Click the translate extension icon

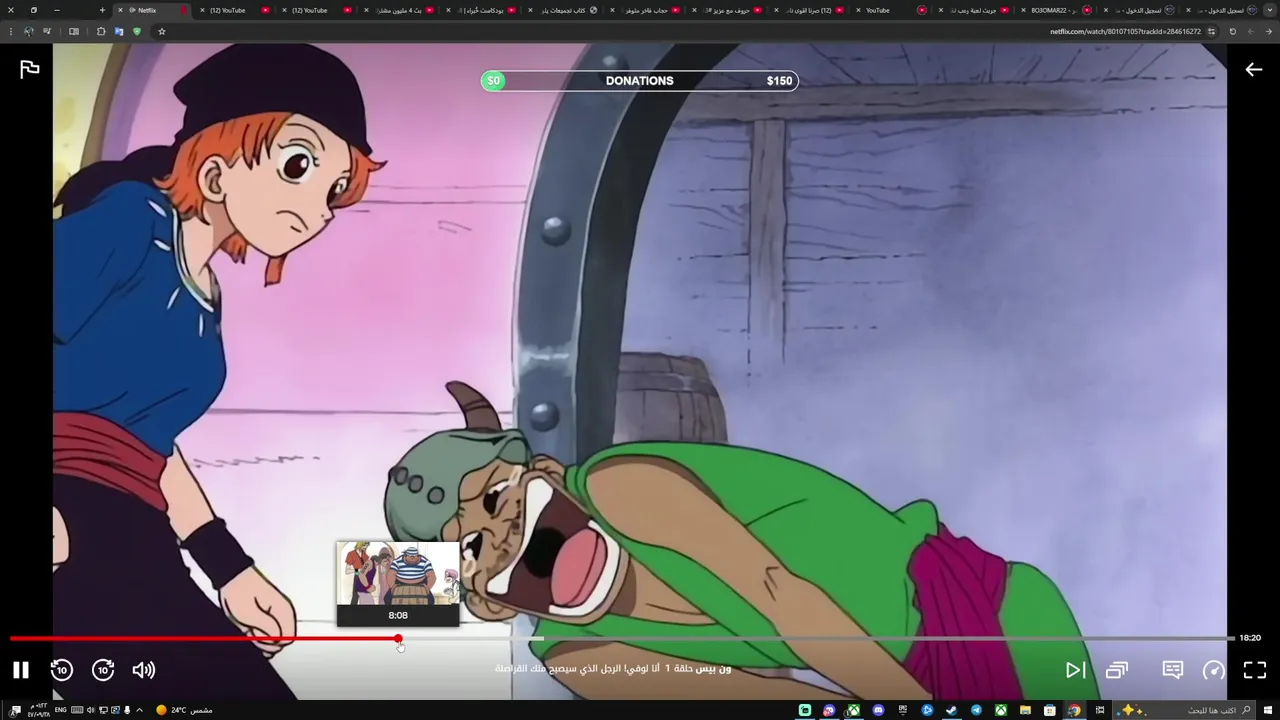[x=119, y=31]
